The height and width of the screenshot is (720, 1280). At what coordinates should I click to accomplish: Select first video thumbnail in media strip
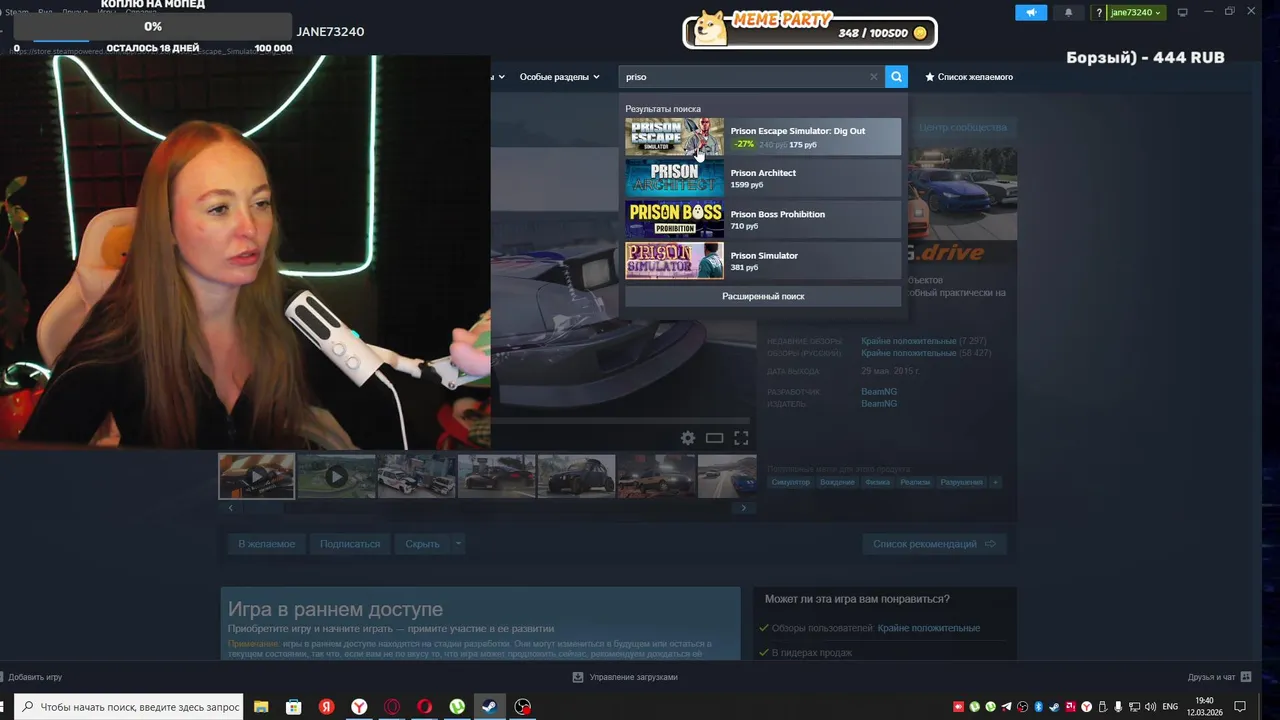coord(257,476)
